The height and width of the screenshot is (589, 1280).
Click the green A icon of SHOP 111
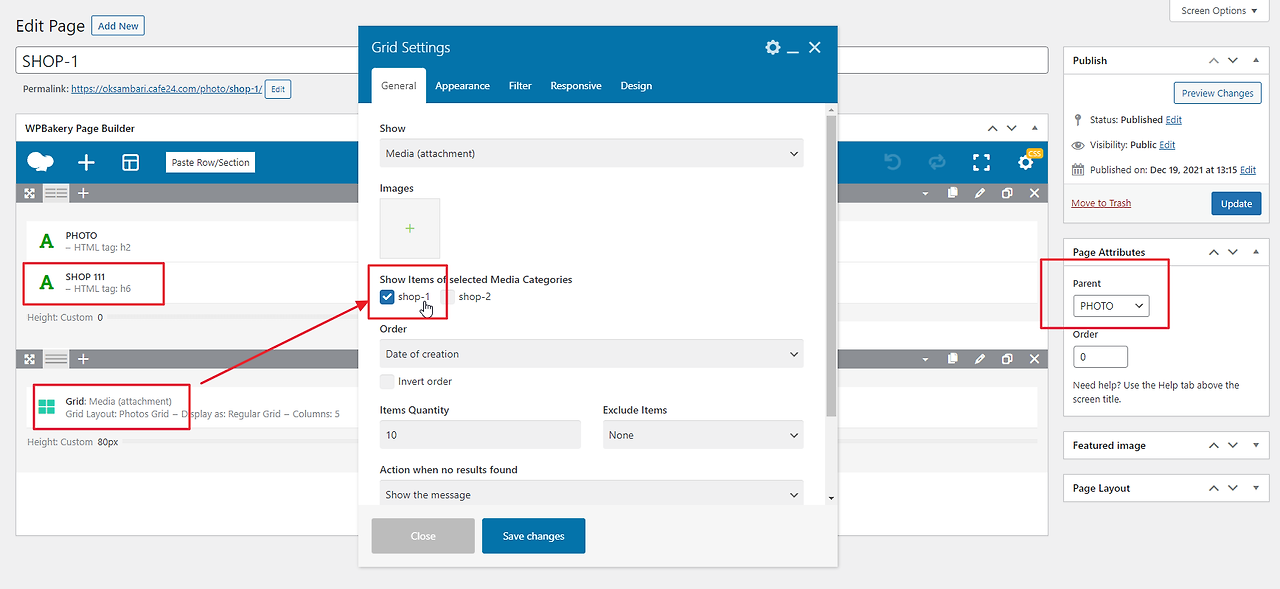(x=46, y=282)
